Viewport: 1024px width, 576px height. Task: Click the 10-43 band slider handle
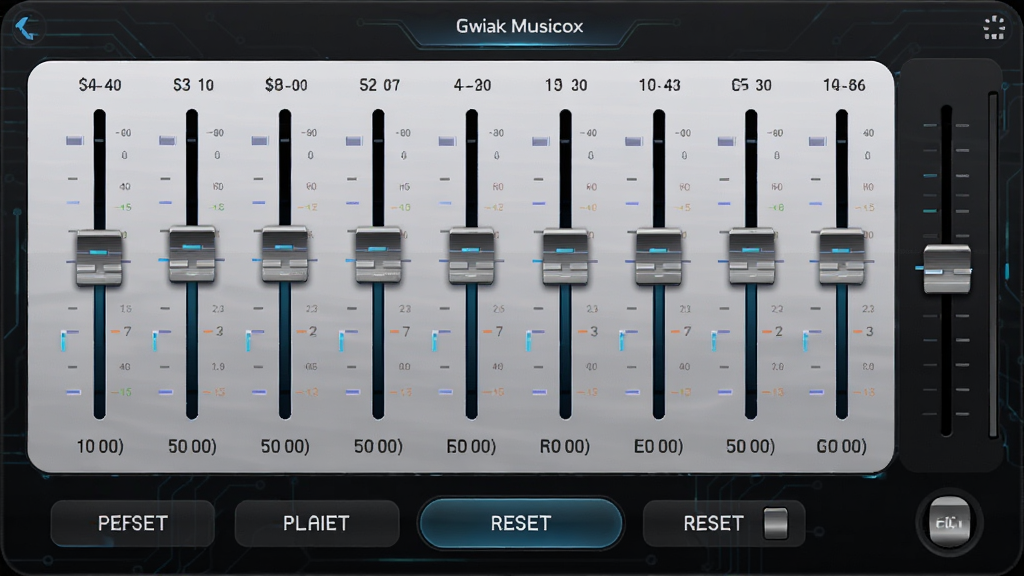point(658,257)
